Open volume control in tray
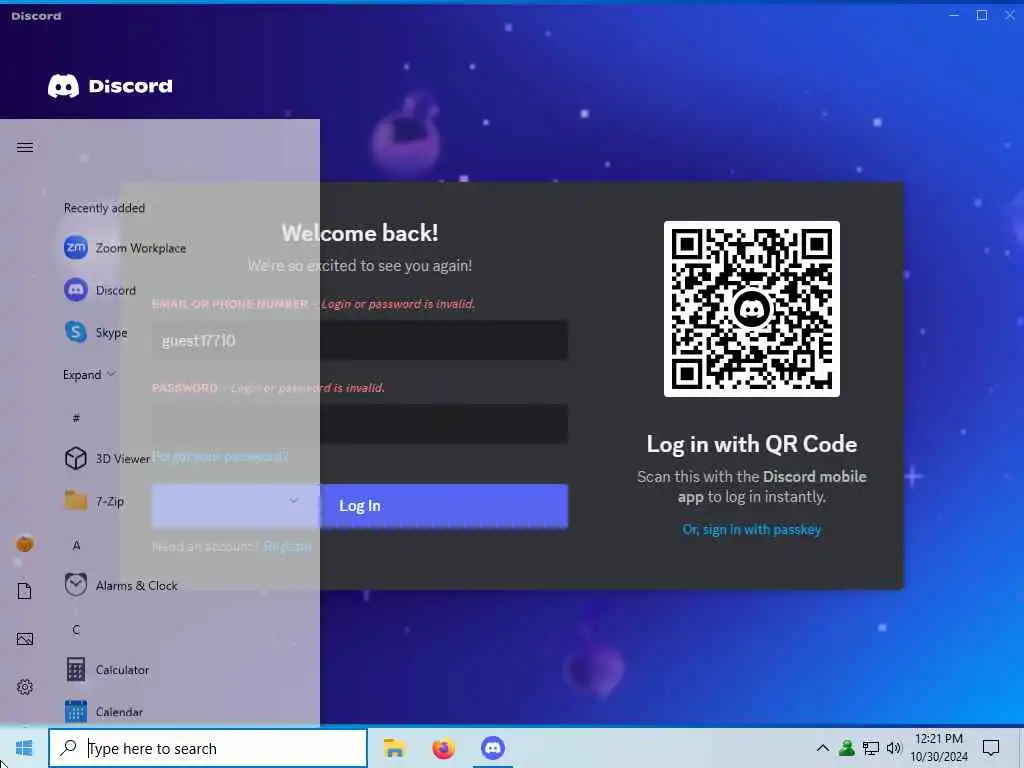This screenshot has width=1024, height=768. pos(894,748)
